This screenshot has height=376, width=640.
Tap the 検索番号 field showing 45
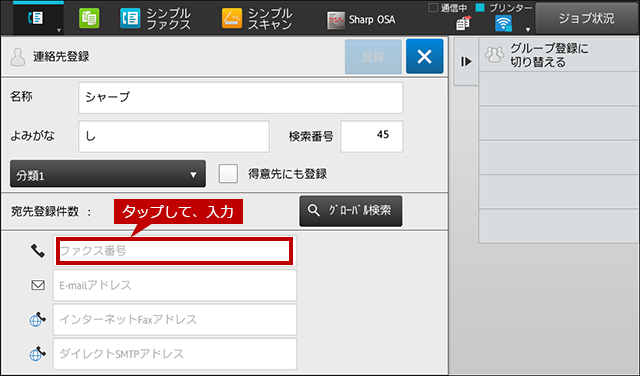371,136
